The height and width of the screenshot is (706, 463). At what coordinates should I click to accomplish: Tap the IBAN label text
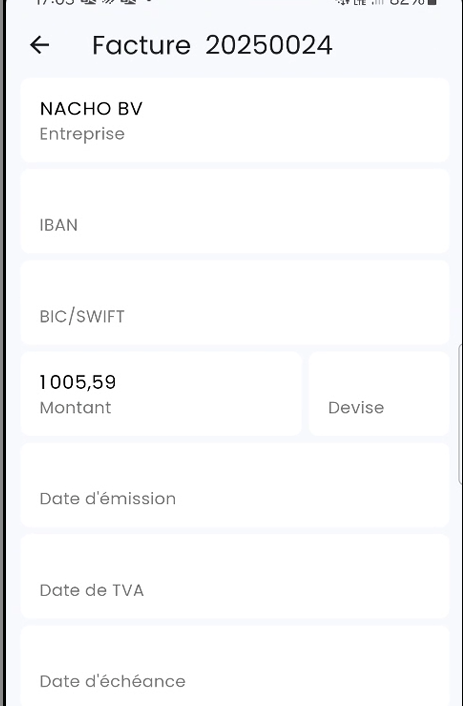tap(59, 225)
